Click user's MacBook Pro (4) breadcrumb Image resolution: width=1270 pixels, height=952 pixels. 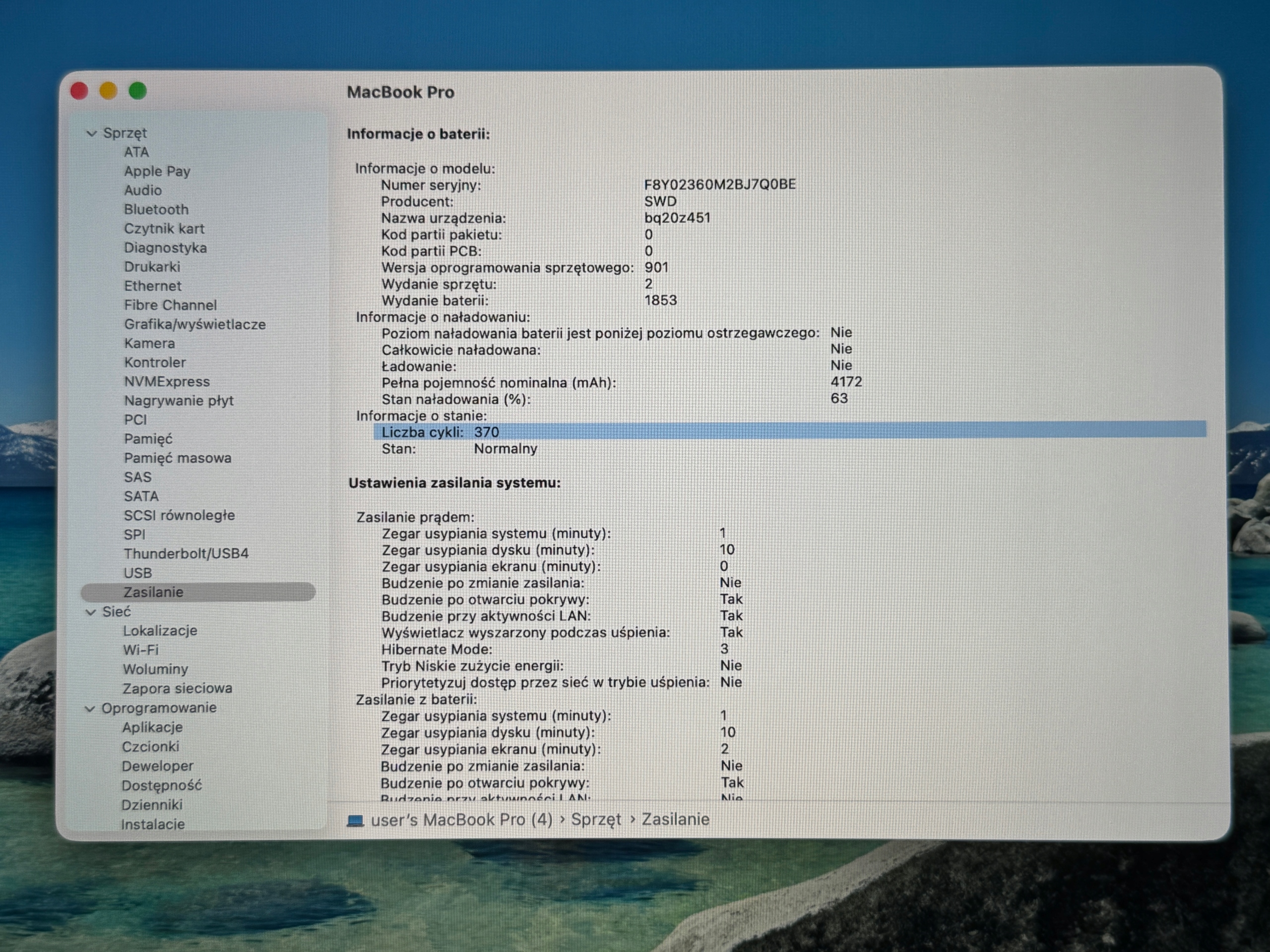coord(461,820)
